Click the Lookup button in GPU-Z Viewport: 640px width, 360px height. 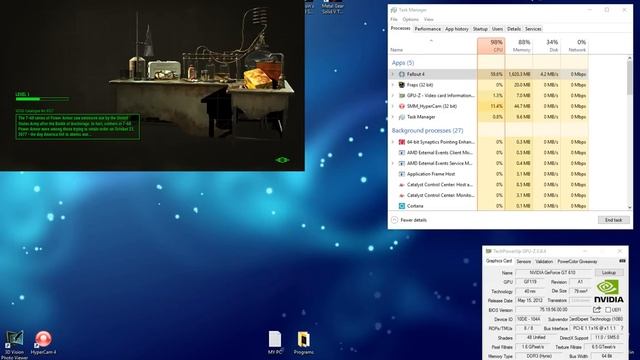[x=609, y=273]
